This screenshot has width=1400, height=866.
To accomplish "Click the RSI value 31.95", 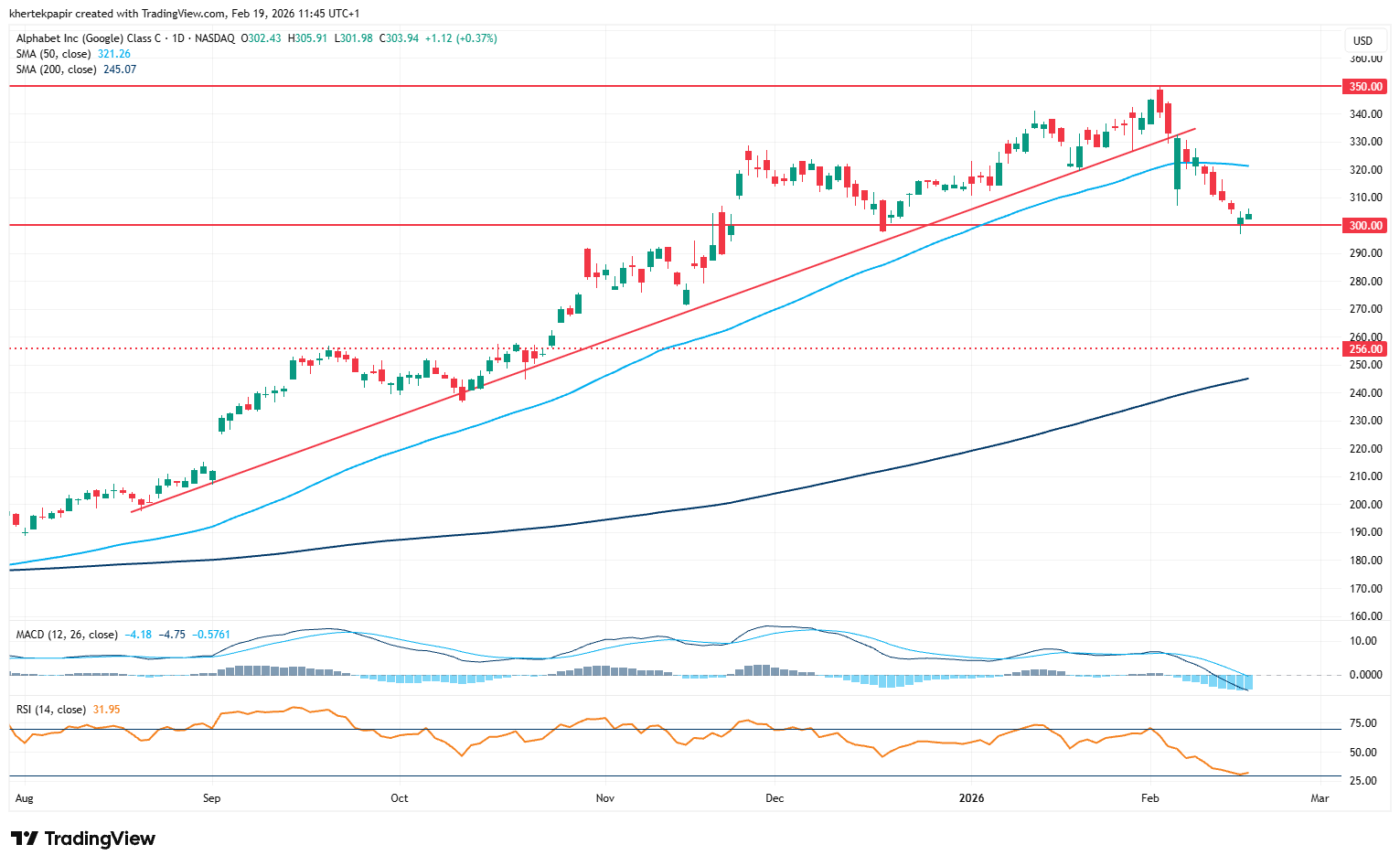I will 107,710.
